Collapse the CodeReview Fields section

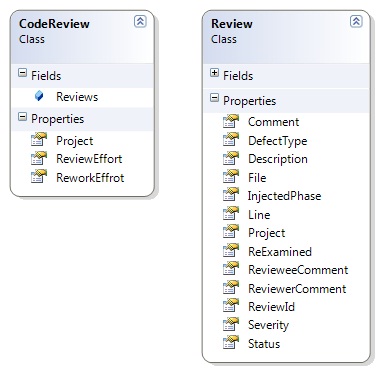(x=22, y=73)
